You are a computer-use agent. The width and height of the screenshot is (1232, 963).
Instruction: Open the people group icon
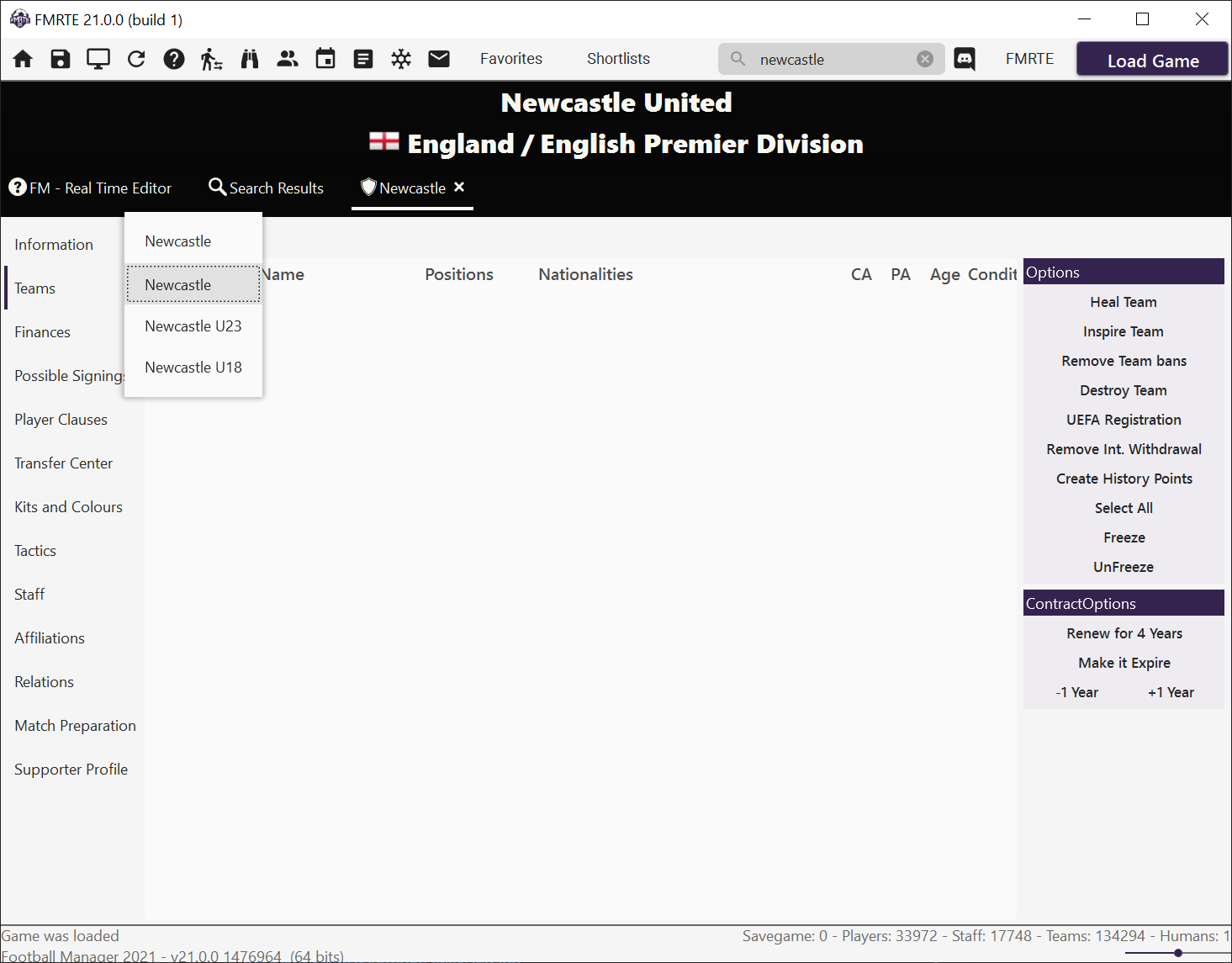coord(288,59)
